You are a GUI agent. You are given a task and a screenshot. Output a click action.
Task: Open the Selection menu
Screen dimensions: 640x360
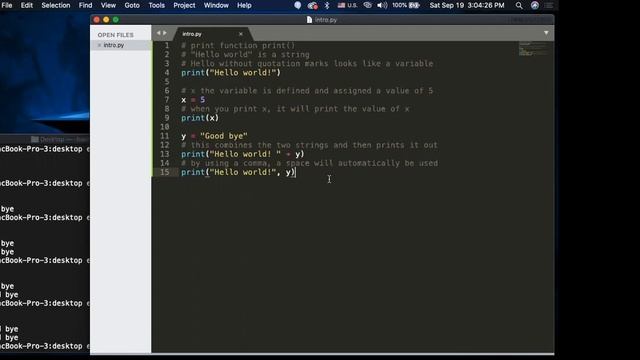[x=56, y=5]
